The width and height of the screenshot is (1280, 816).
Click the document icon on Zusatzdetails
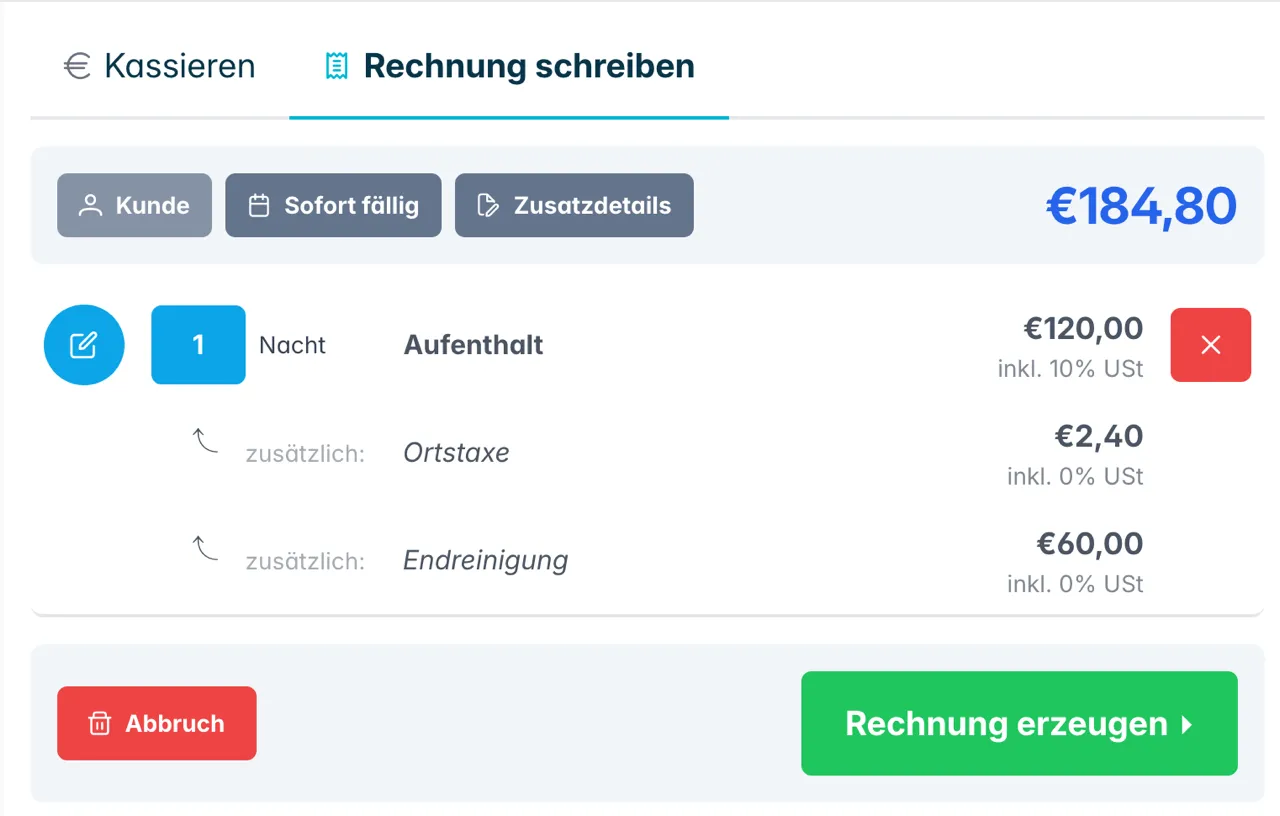click(x=488, y=205)
